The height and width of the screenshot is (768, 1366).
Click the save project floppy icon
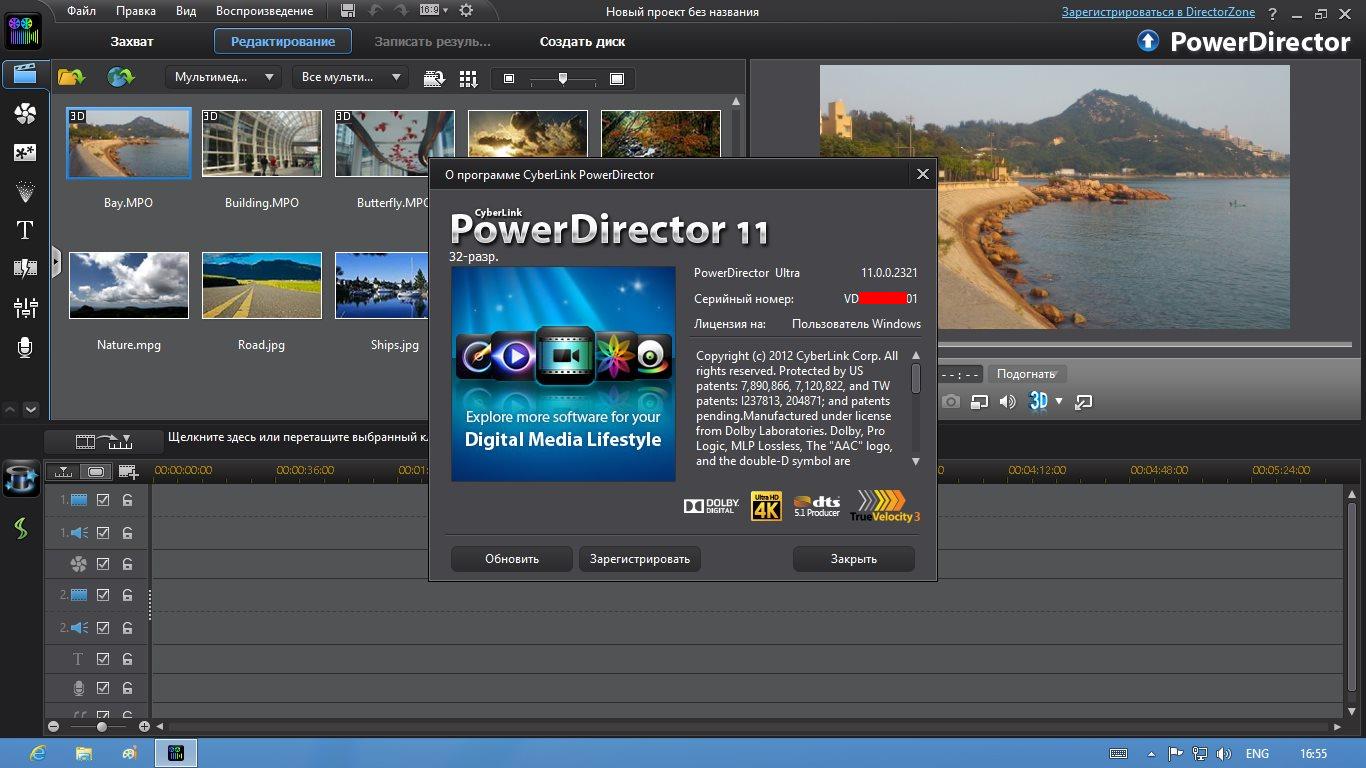(x=347, y=11)
